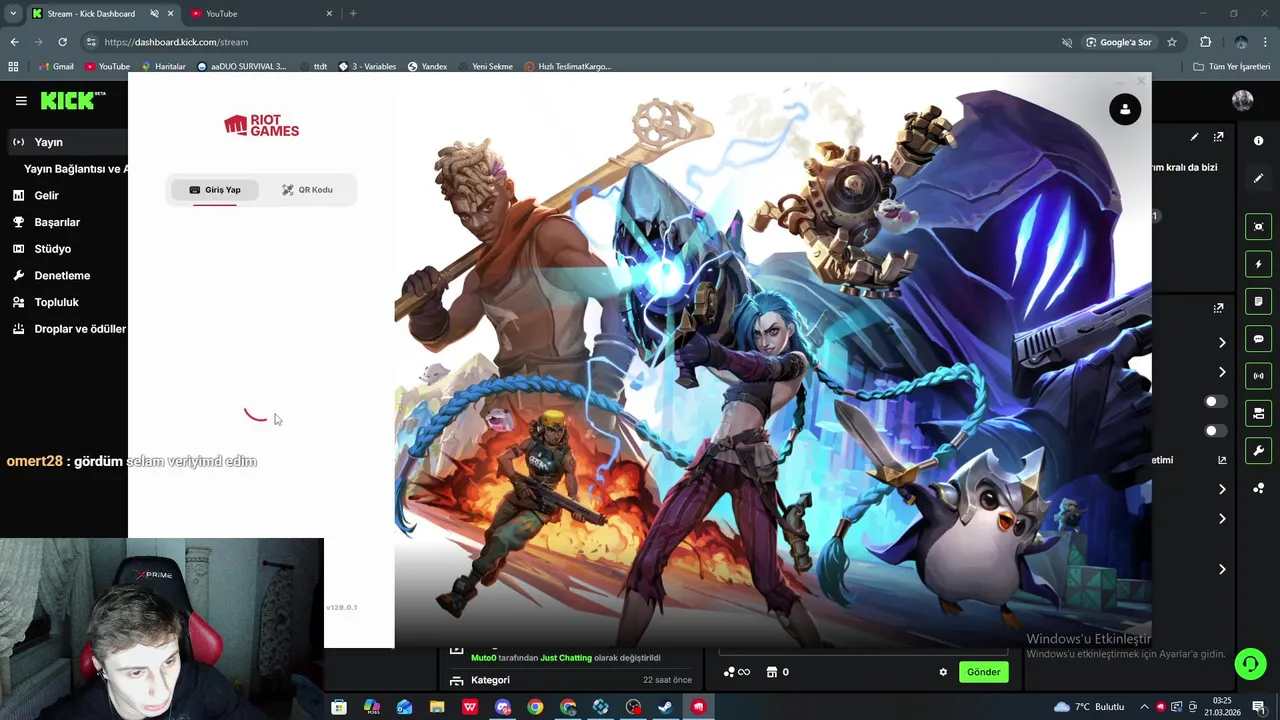The width and height of the screenshot is (1280, 720).
Task: Open the Gmail bookmark
Action: (x=56, y=67)
